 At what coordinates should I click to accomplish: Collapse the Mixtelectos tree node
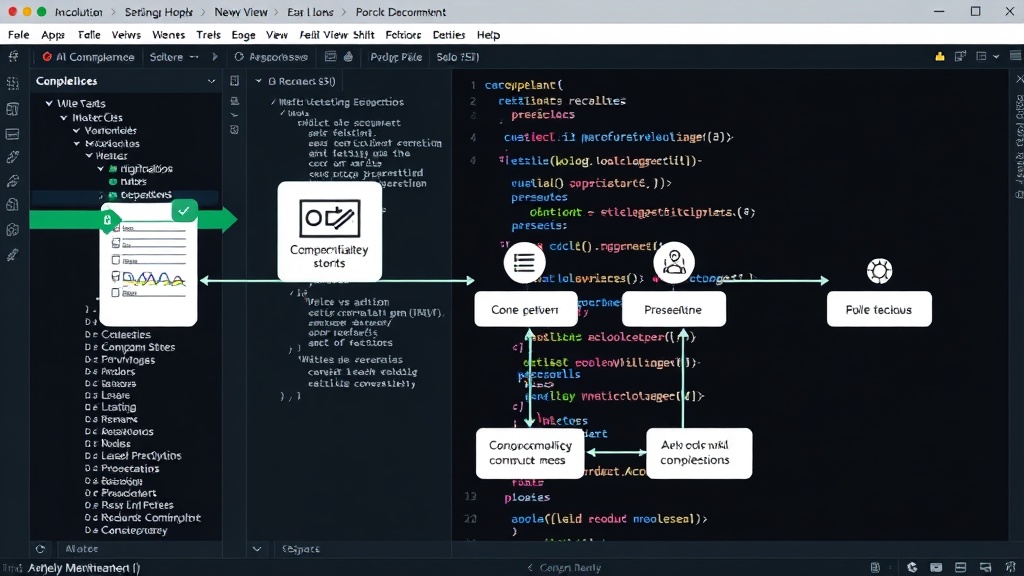pos(77,144)
